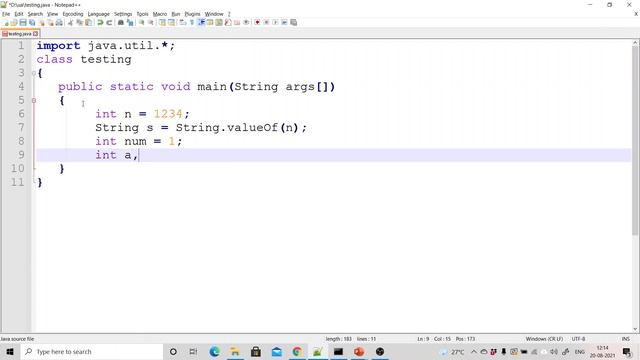Collapse the main method fold marker on line 5

[x=33, y=100]
